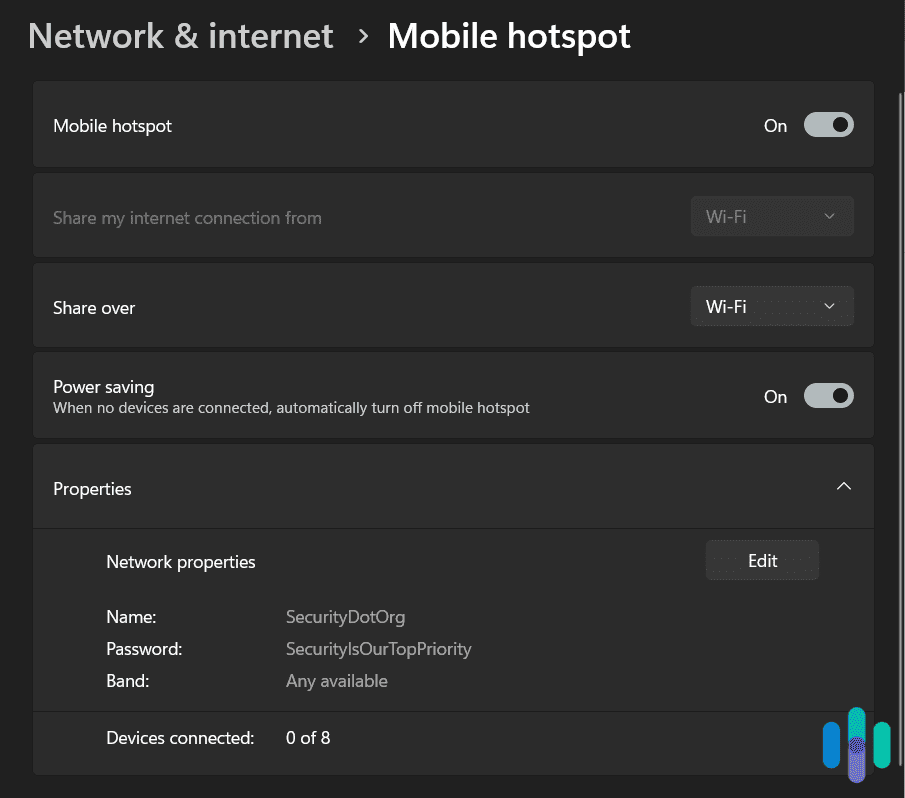Select the Band: Any available entry
This screenshot has width=905, height=798.
[336, 680]
